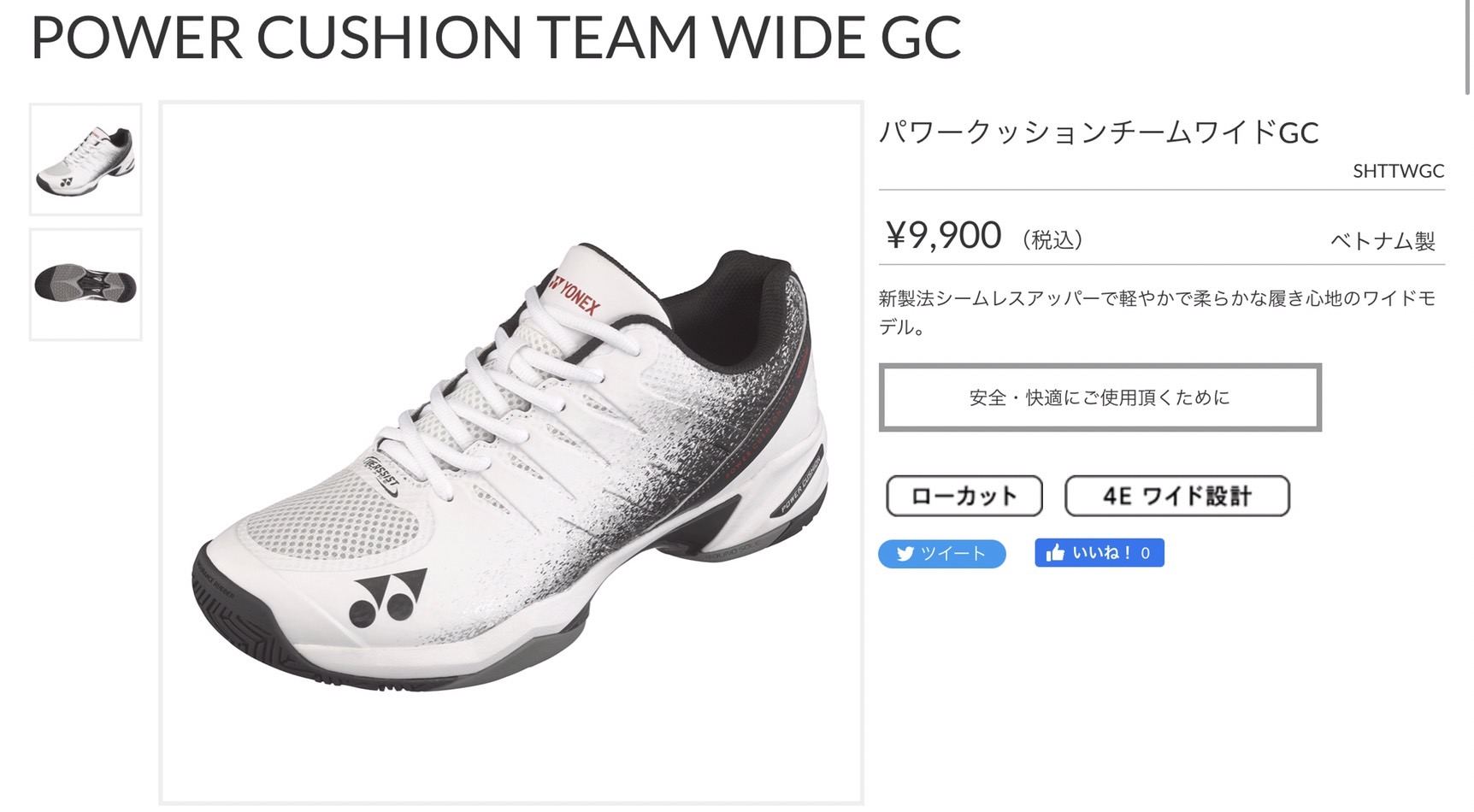Click the ¥9,900 price text
Screen dimensions: 1474x812
coord(943,235)
